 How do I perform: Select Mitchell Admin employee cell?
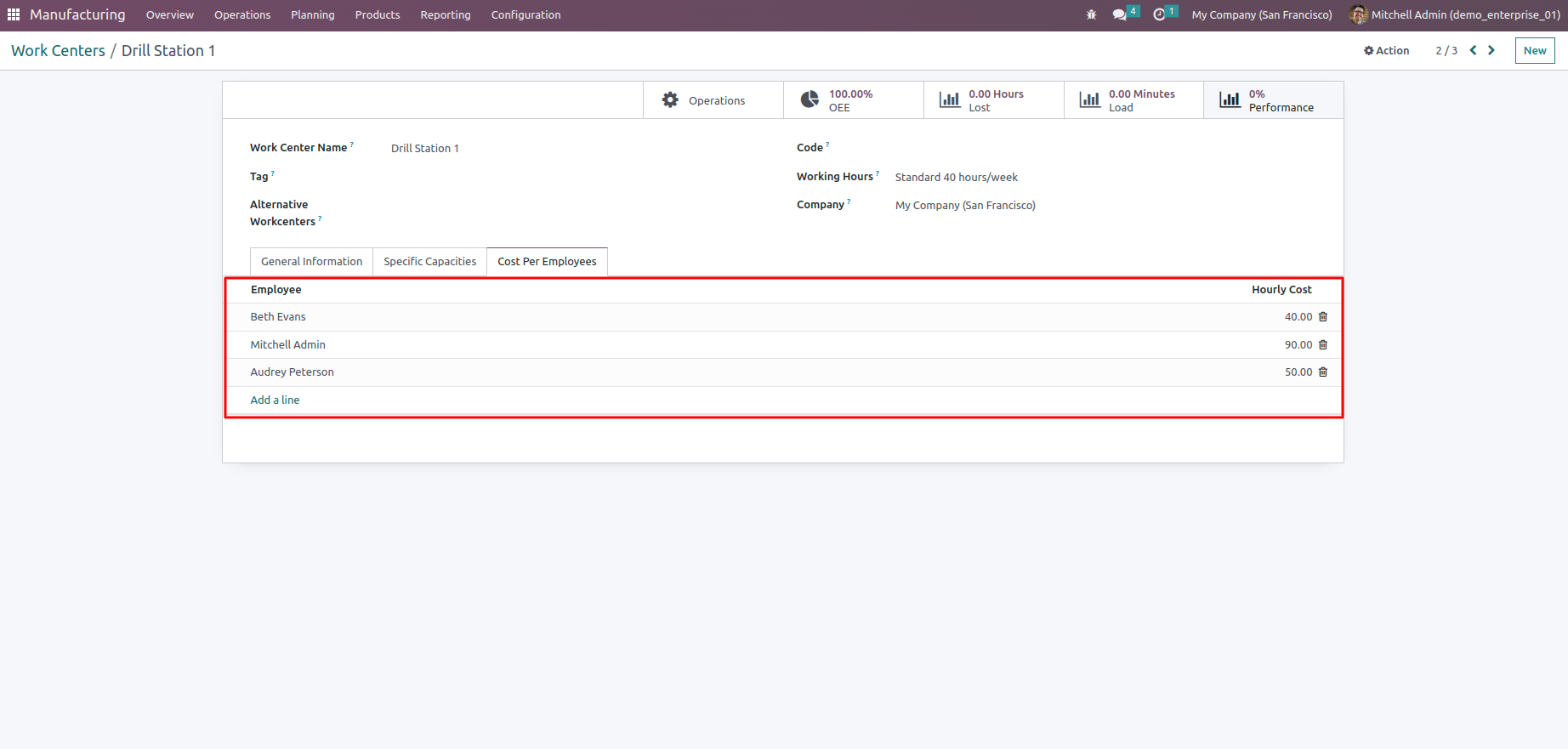pos(287,344)
